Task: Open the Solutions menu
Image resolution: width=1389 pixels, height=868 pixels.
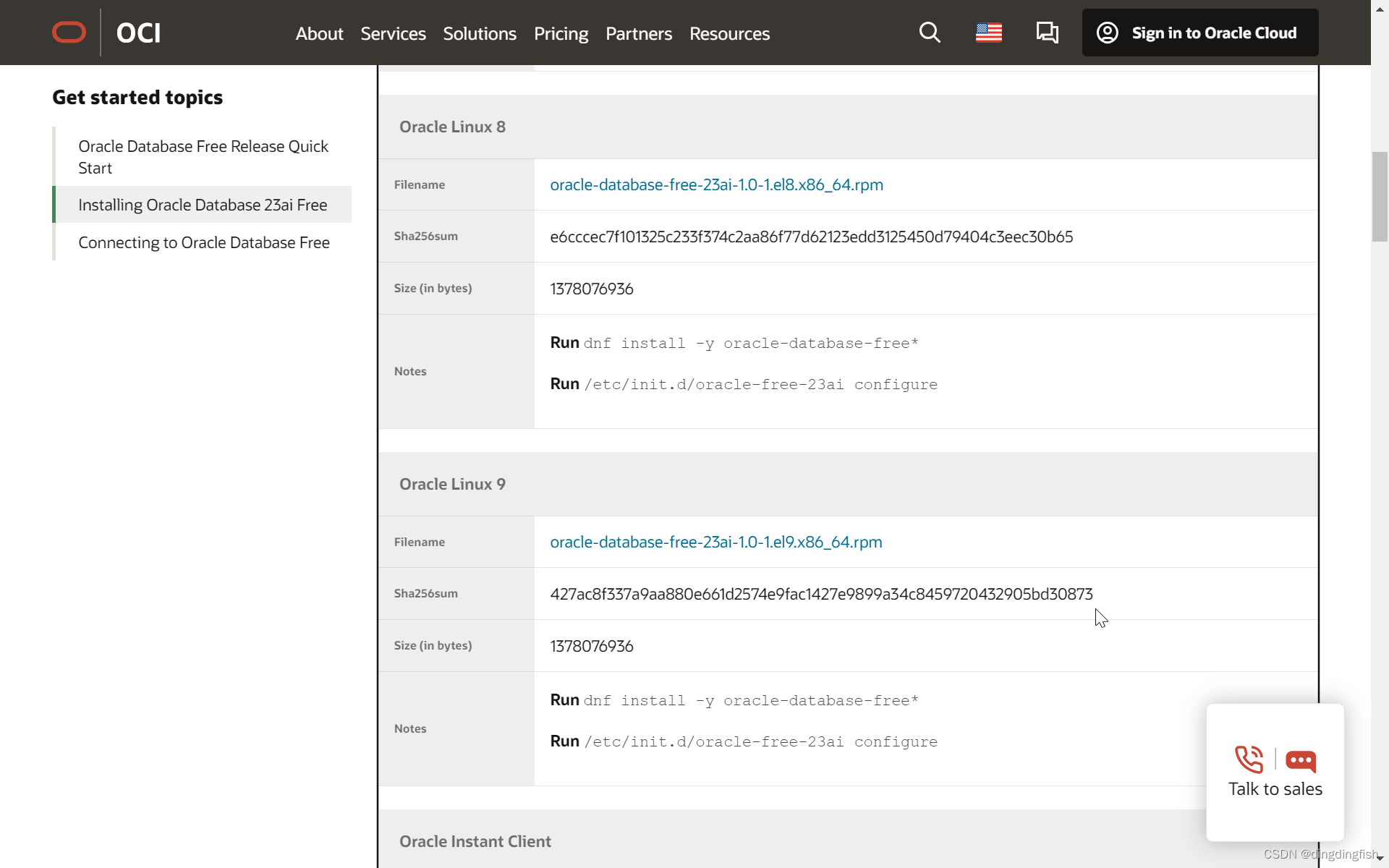Action: [480, 33]
